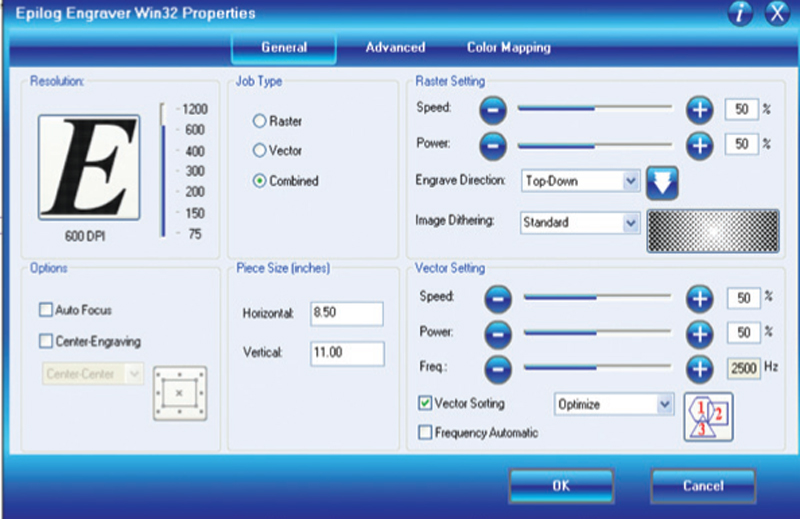The height and width of the screenshot is (519, 800).
Task: Click the Freq 2500 Hz value box
Action: point(743,368)
